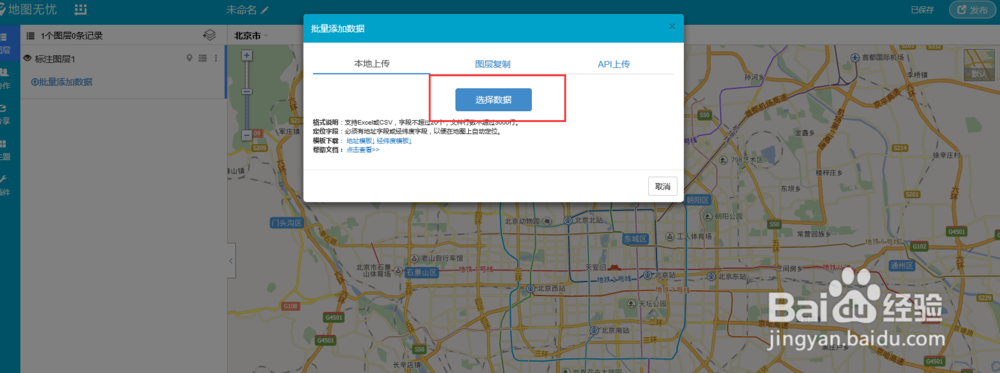Select the 标注图层1 layer row

click(x=123, y=59)
